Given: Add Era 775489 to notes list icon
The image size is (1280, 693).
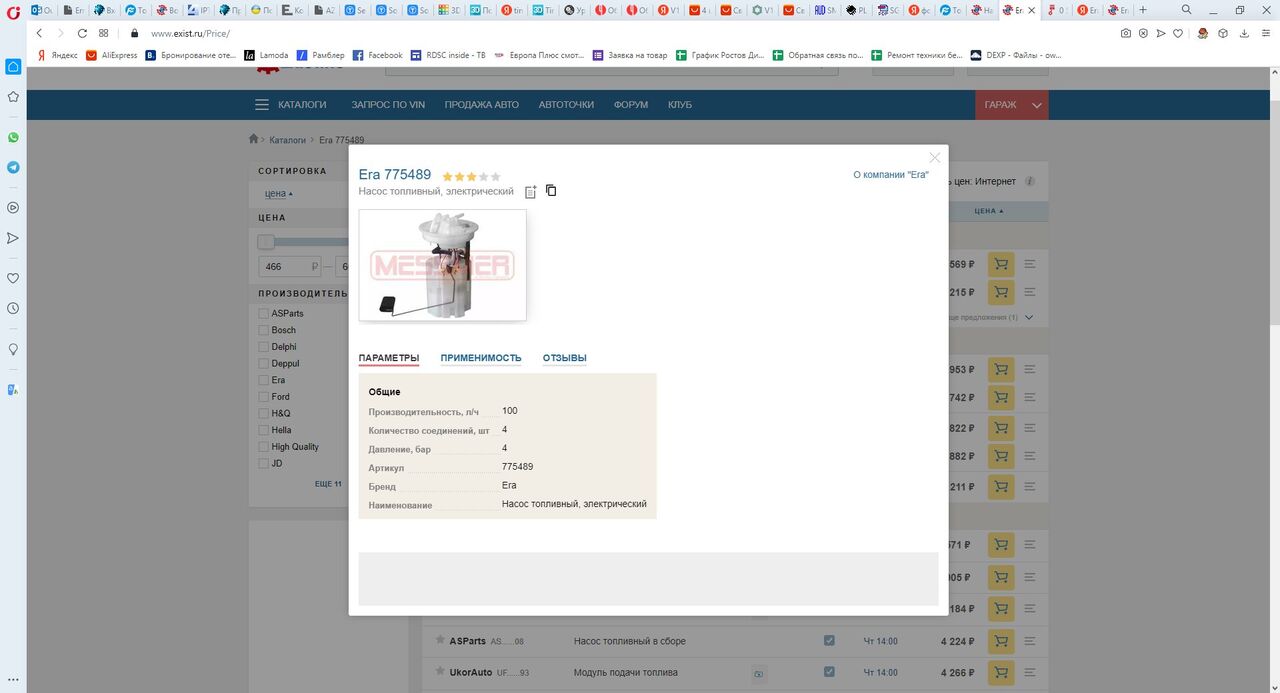Looking at the screenshot, I should point(531,191).
